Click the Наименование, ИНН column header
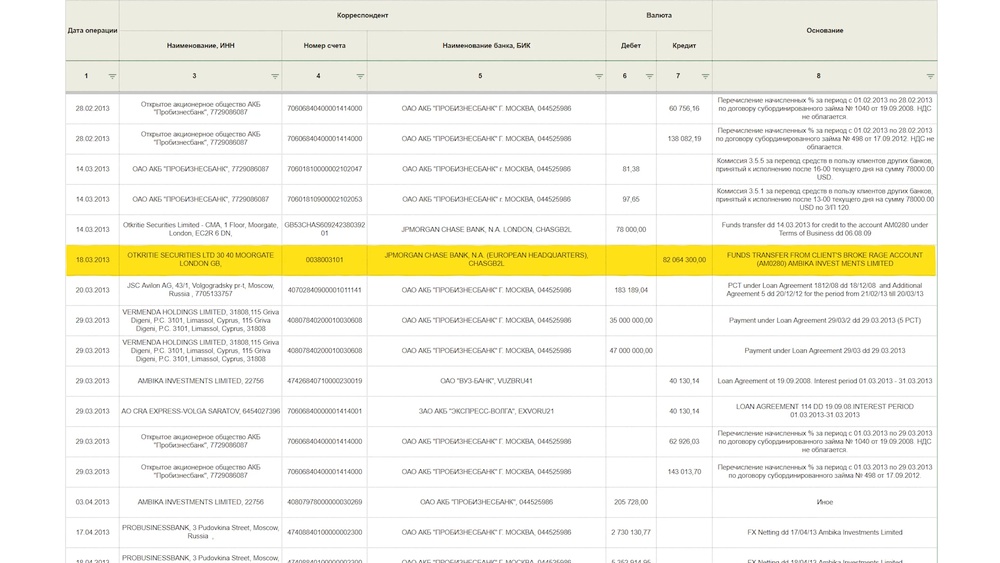This screenshot has height=563, width=1000. 200,46
